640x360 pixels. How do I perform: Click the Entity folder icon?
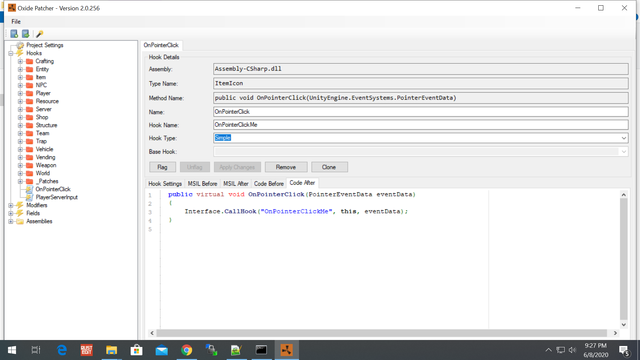pyautogui.click(x=29, y=69)
